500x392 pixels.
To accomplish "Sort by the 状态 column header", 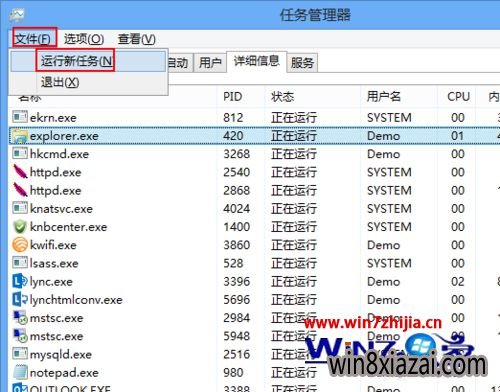I will point(283,97).
